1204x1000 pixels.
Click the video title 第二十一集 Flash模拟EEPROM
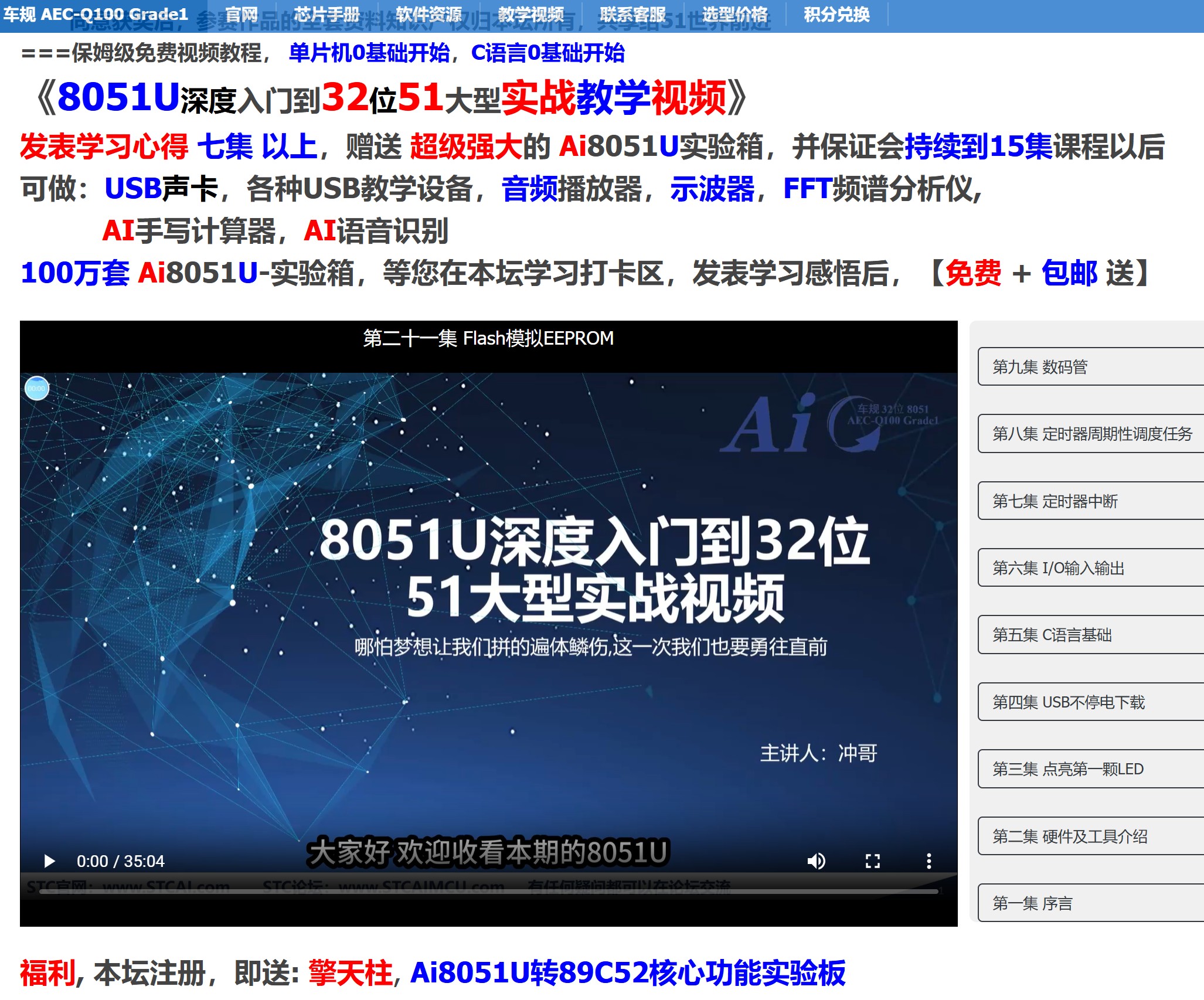pos(488,338)
